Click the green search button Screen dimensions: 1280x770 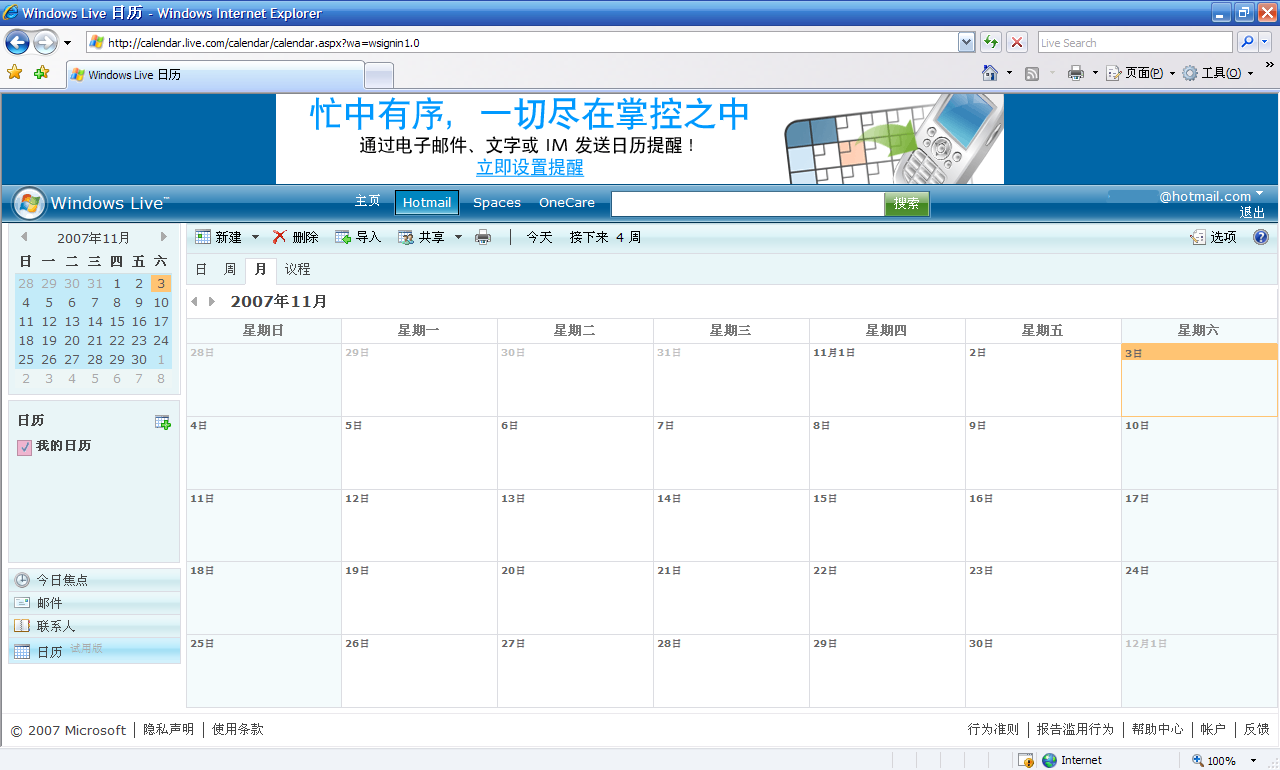tap(906, 204)
